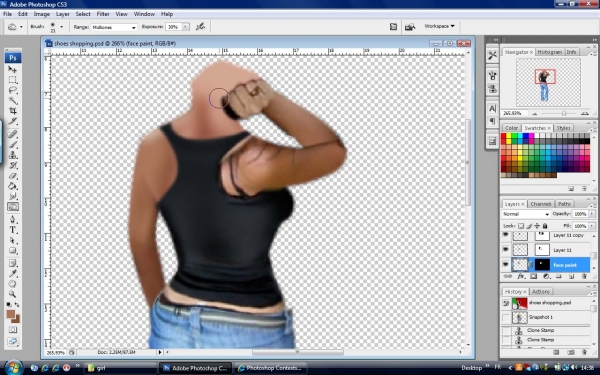
Task: Click the foreground color box
Action: coord(11,315)
